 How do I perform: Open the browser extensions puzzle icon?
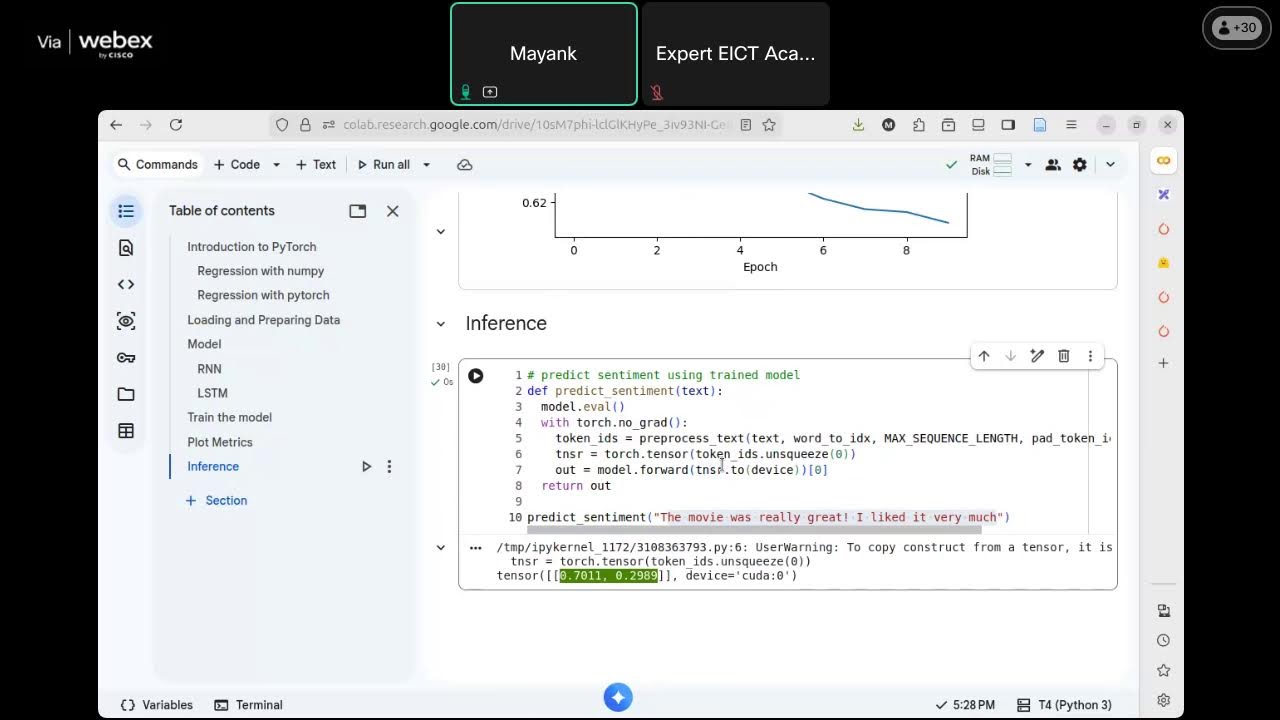click(918, 125)
